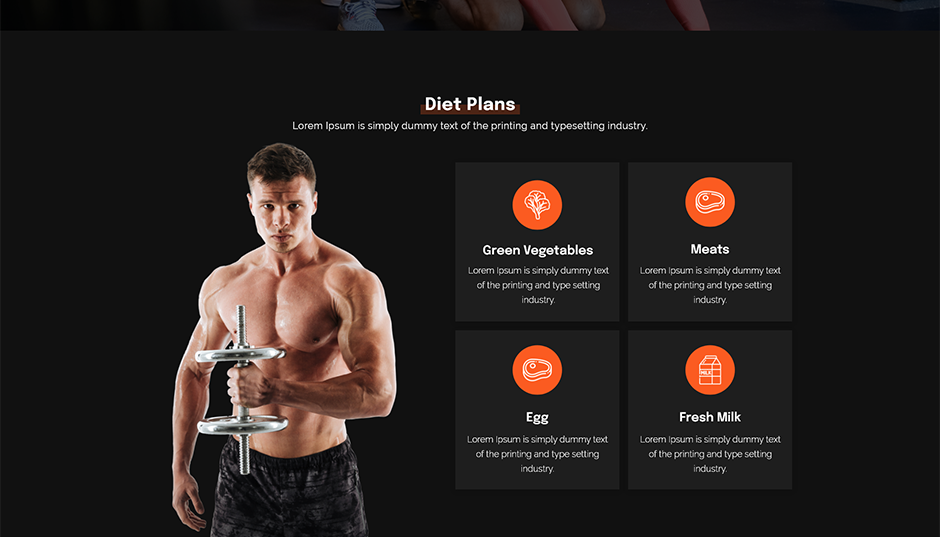
Task: Select the description paragraph under Meats
Action: 710,285
